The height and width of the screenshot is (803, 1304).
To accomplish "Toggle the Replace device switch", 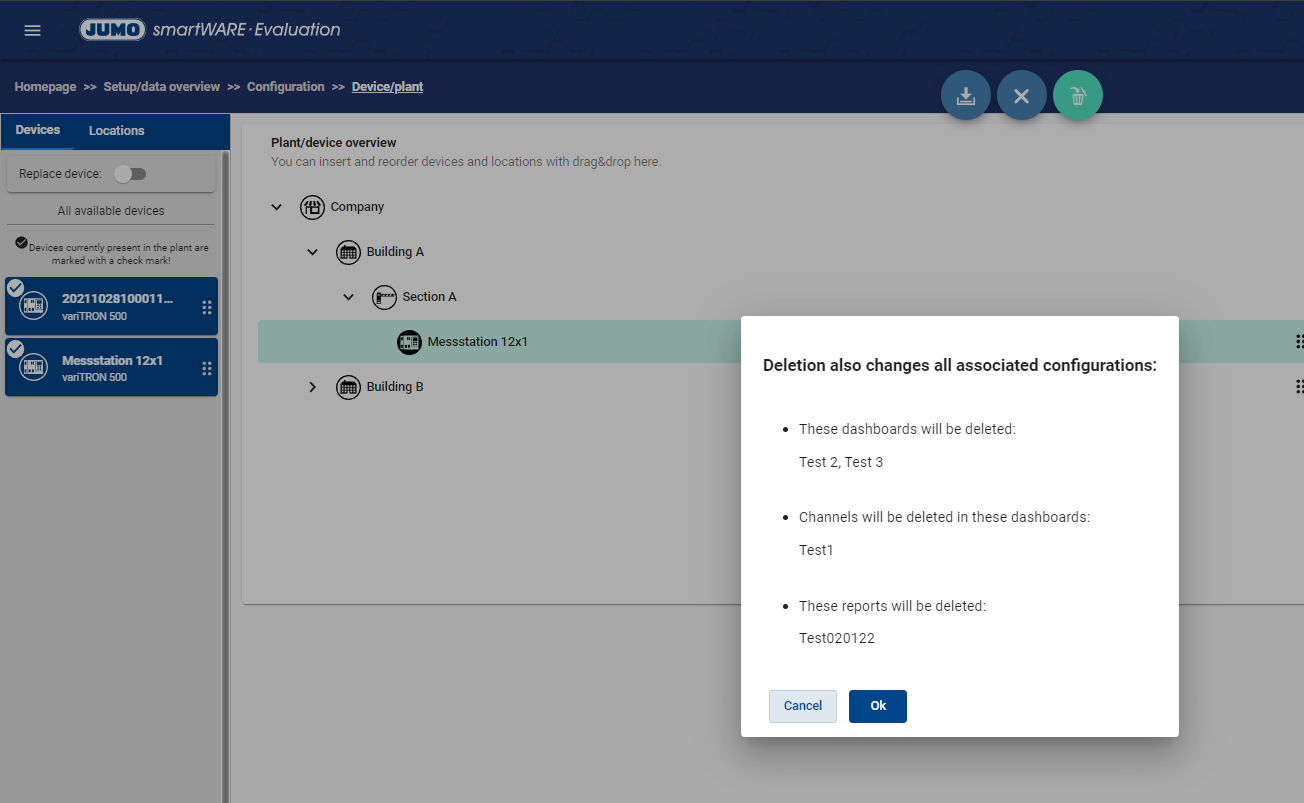I will [x=130, y=174].
